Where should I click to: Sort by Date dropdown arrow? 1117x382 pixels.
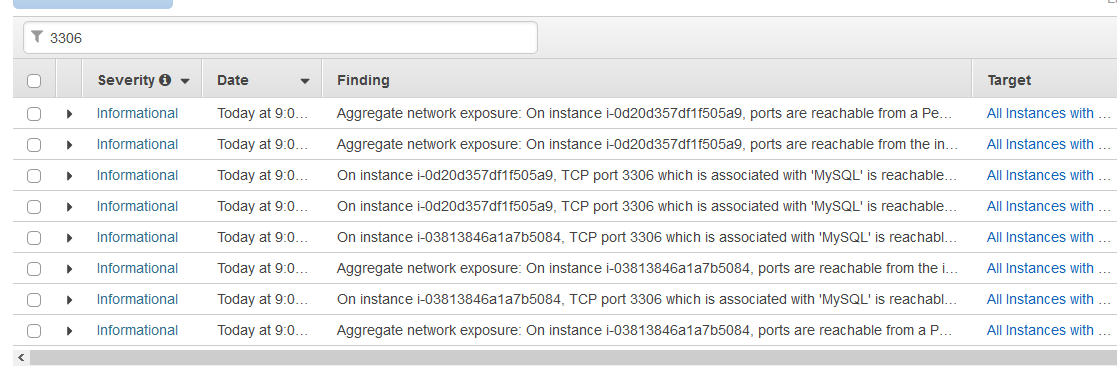tap(305, 81)
